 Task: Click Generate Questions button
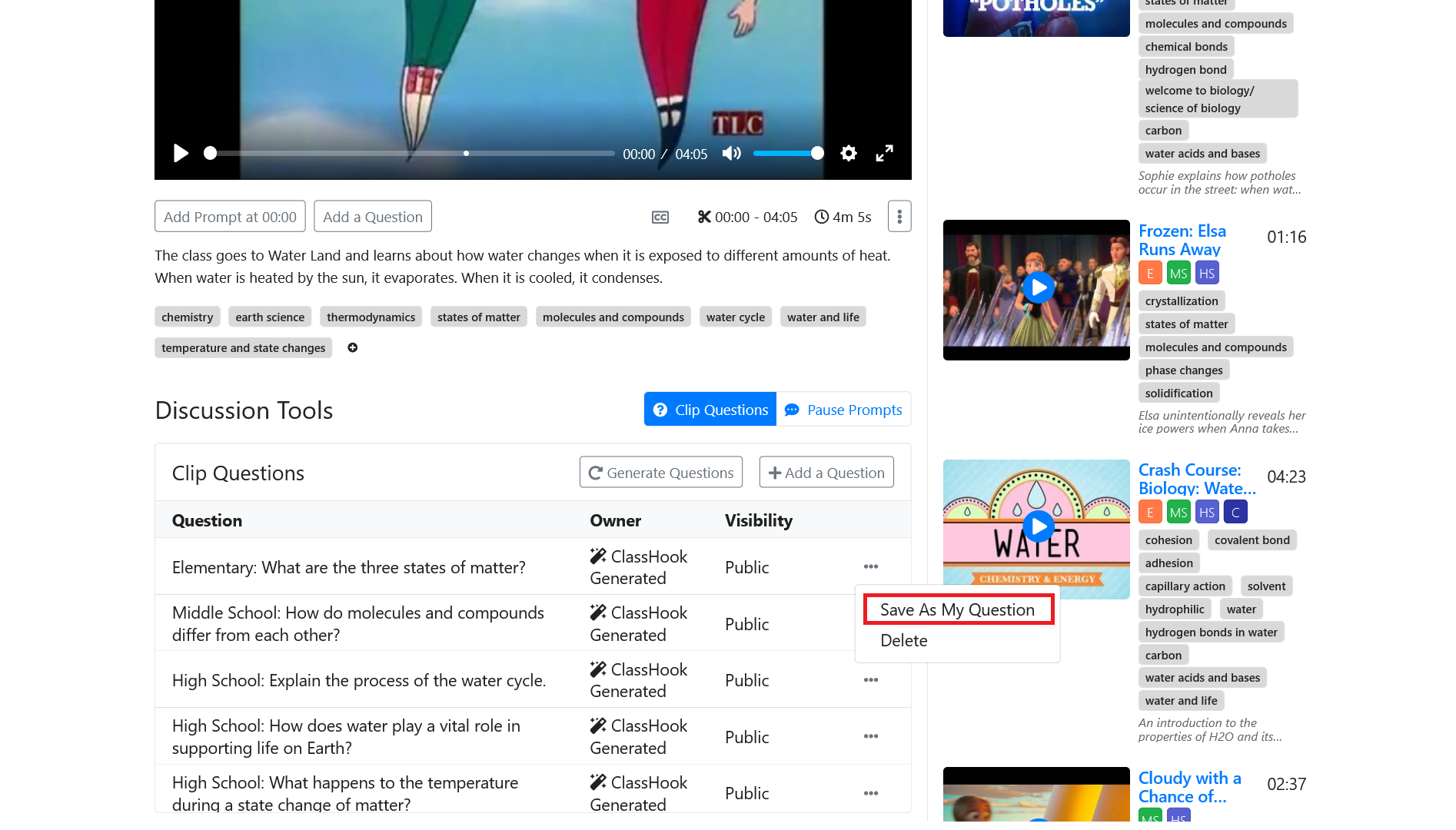coord(661,473)
